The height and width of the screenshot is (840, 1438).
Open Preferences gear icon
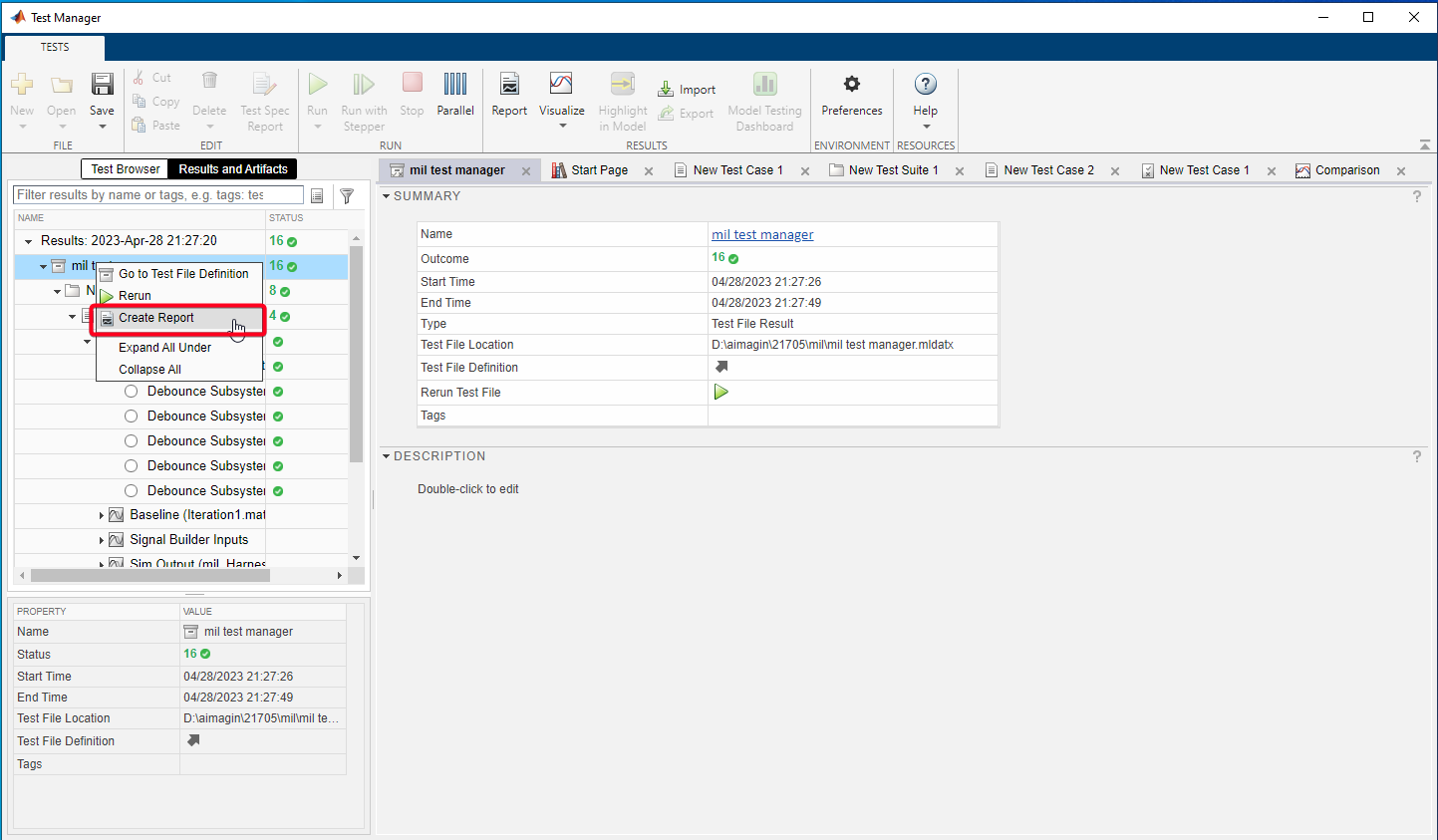coord(852,84)
